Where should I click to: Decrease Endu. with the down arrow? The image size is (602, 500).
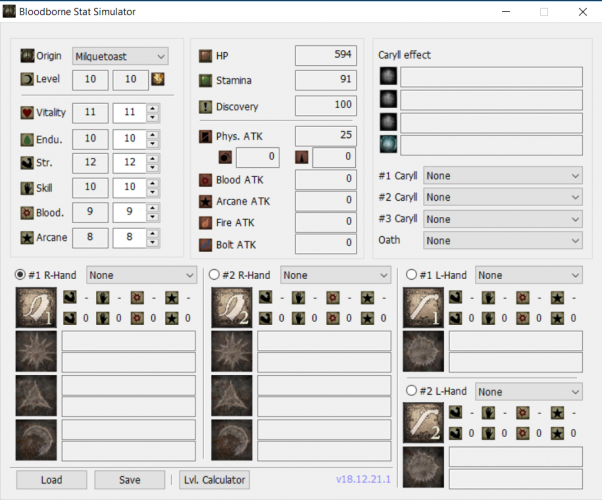153,144
